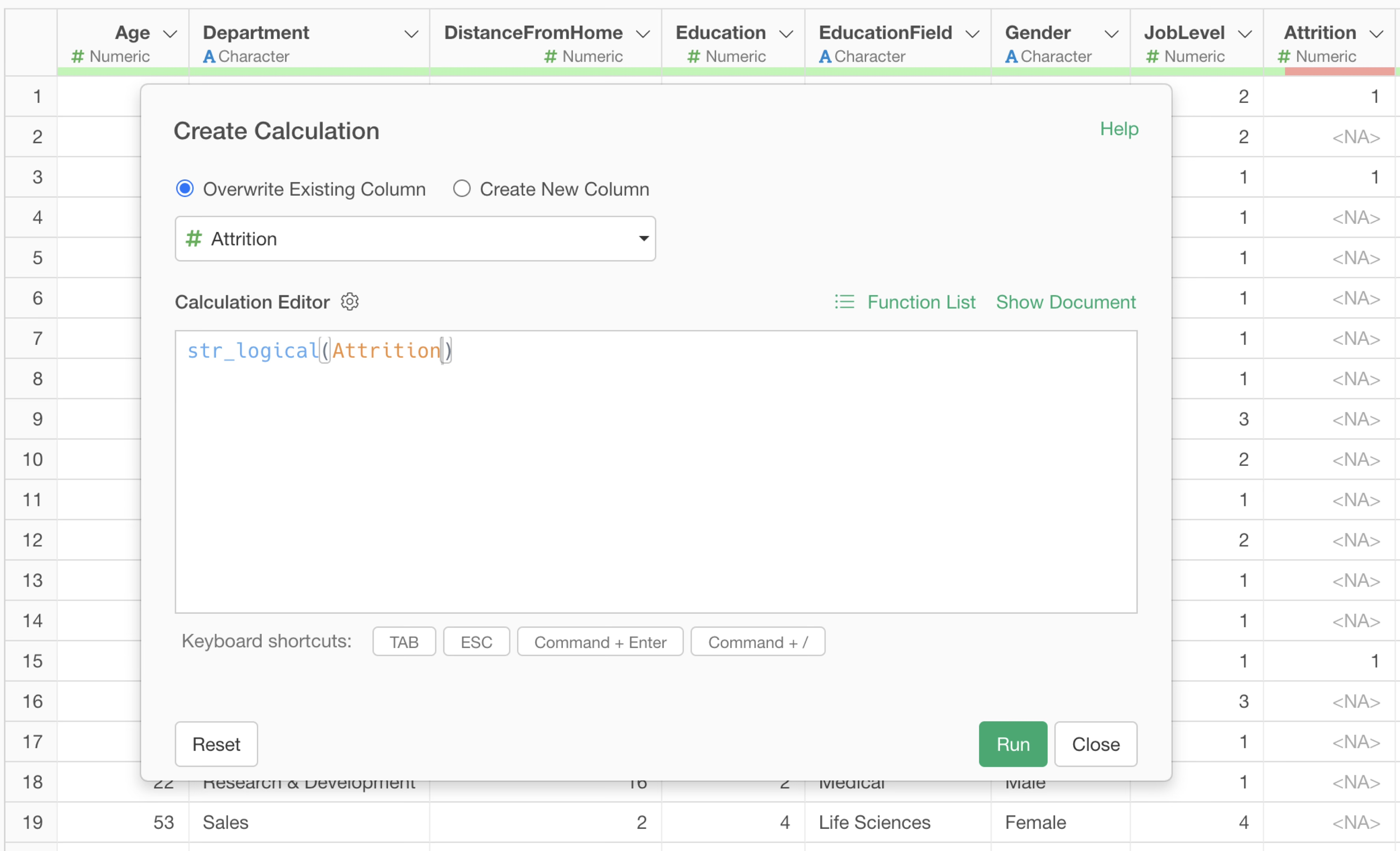Open the Attrition column selector dropdown
The width and height of the screenshot is (1400, 851).
point(415,239)
